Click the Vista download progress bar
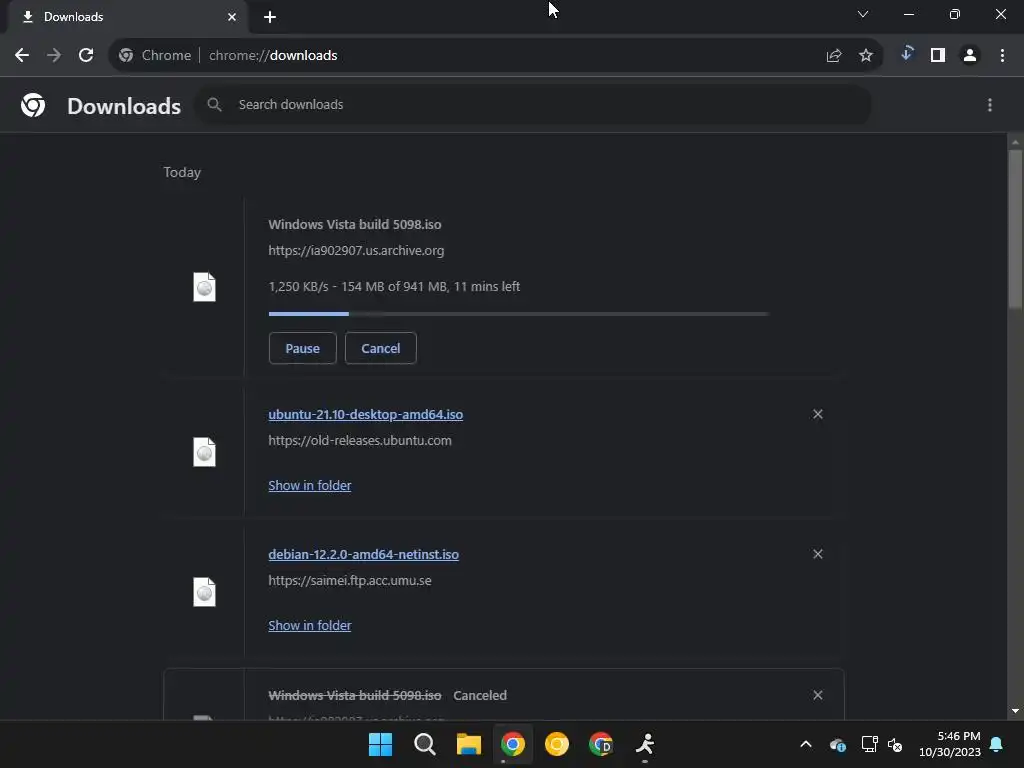 point(519,314)
